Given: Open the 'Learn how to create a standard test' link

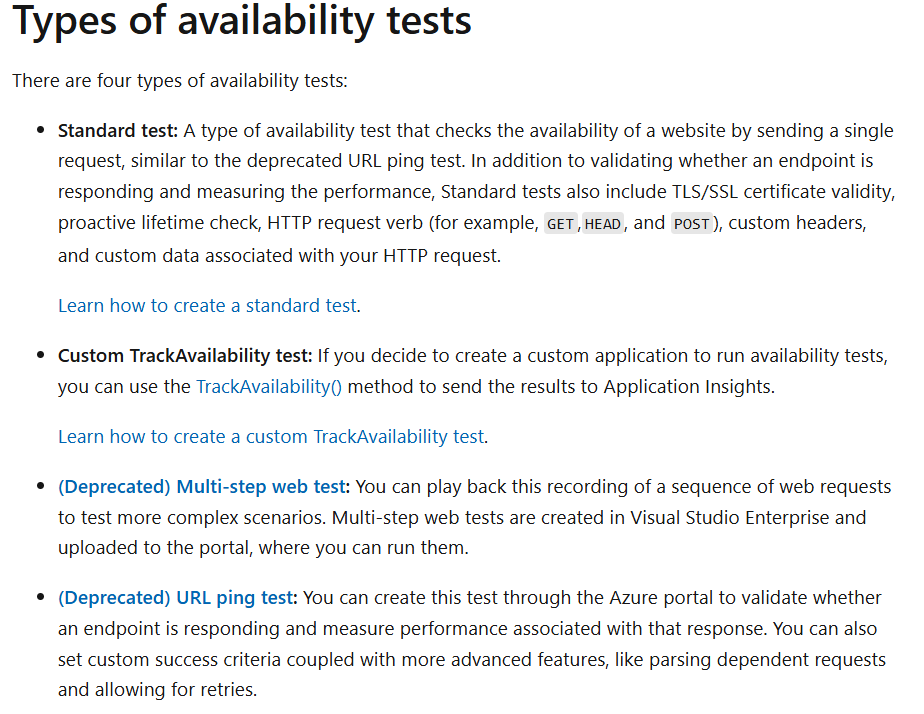Looking at the screenshot, I should pyautogui.click(x=207, y=306).
